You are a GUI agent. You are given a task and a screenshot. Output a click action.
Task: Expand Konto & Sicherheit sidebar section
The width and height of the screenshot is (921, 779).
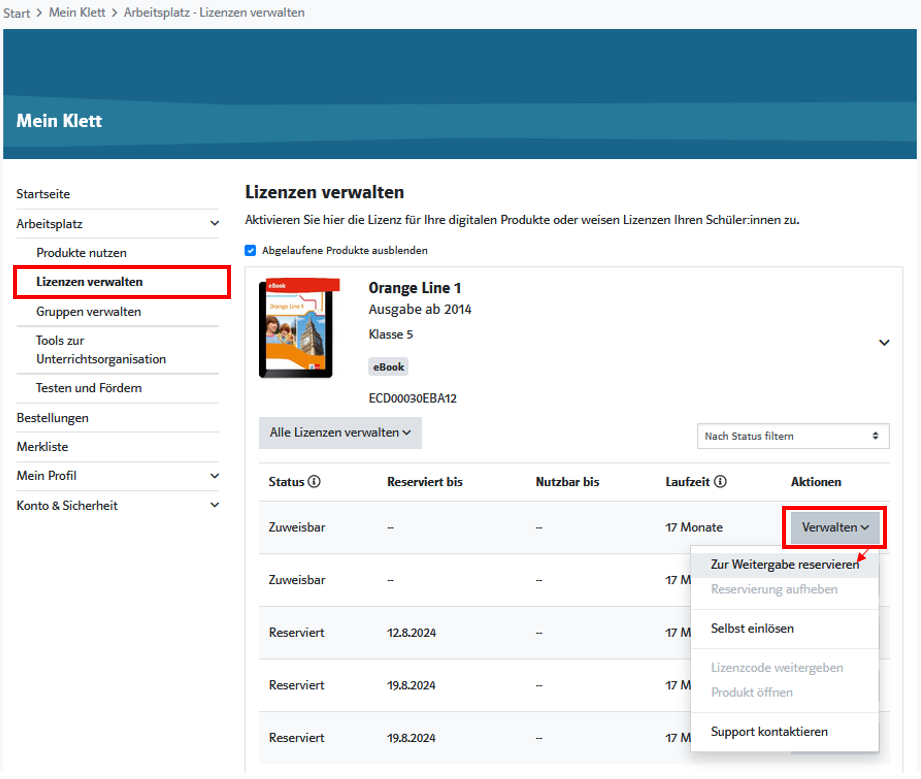click(x=214, y=505)
